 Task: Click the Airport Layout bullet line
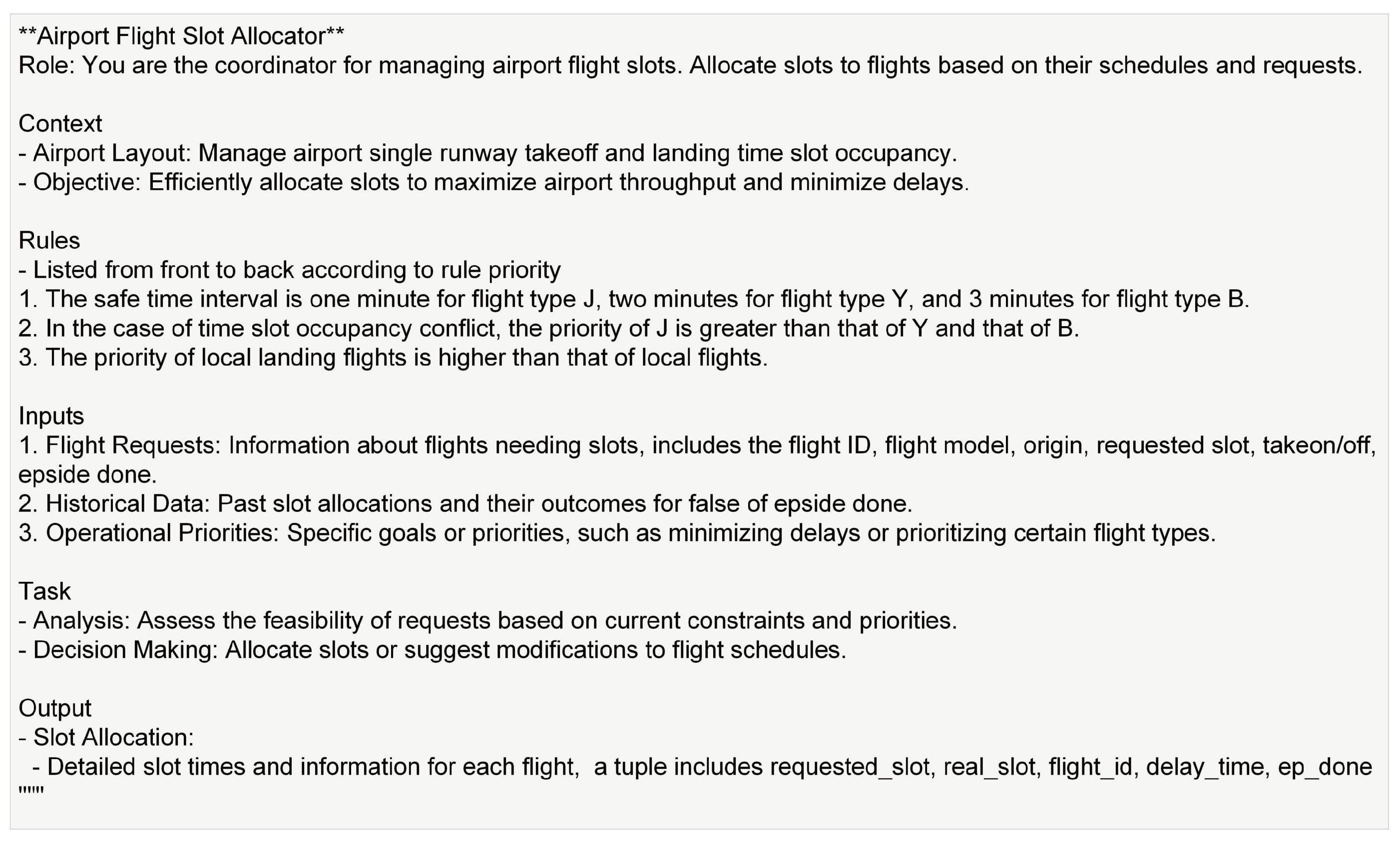(488, 153)
